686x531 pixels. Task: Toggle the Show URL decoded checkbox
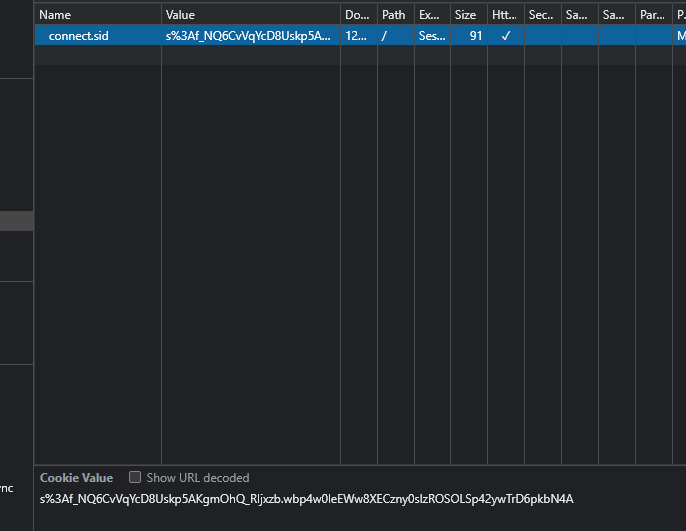pos(135,478)
